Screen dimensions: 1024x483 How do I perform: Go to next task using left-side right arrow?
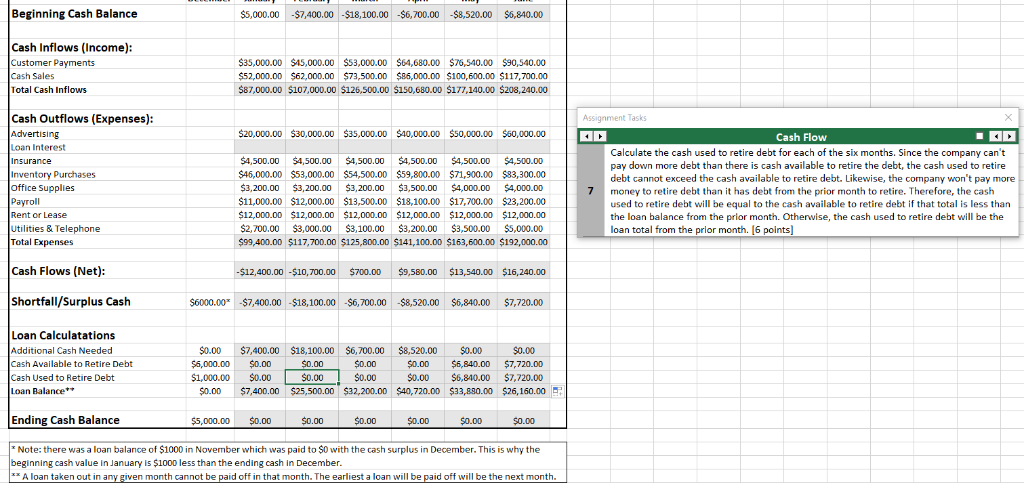coord(600,137)
